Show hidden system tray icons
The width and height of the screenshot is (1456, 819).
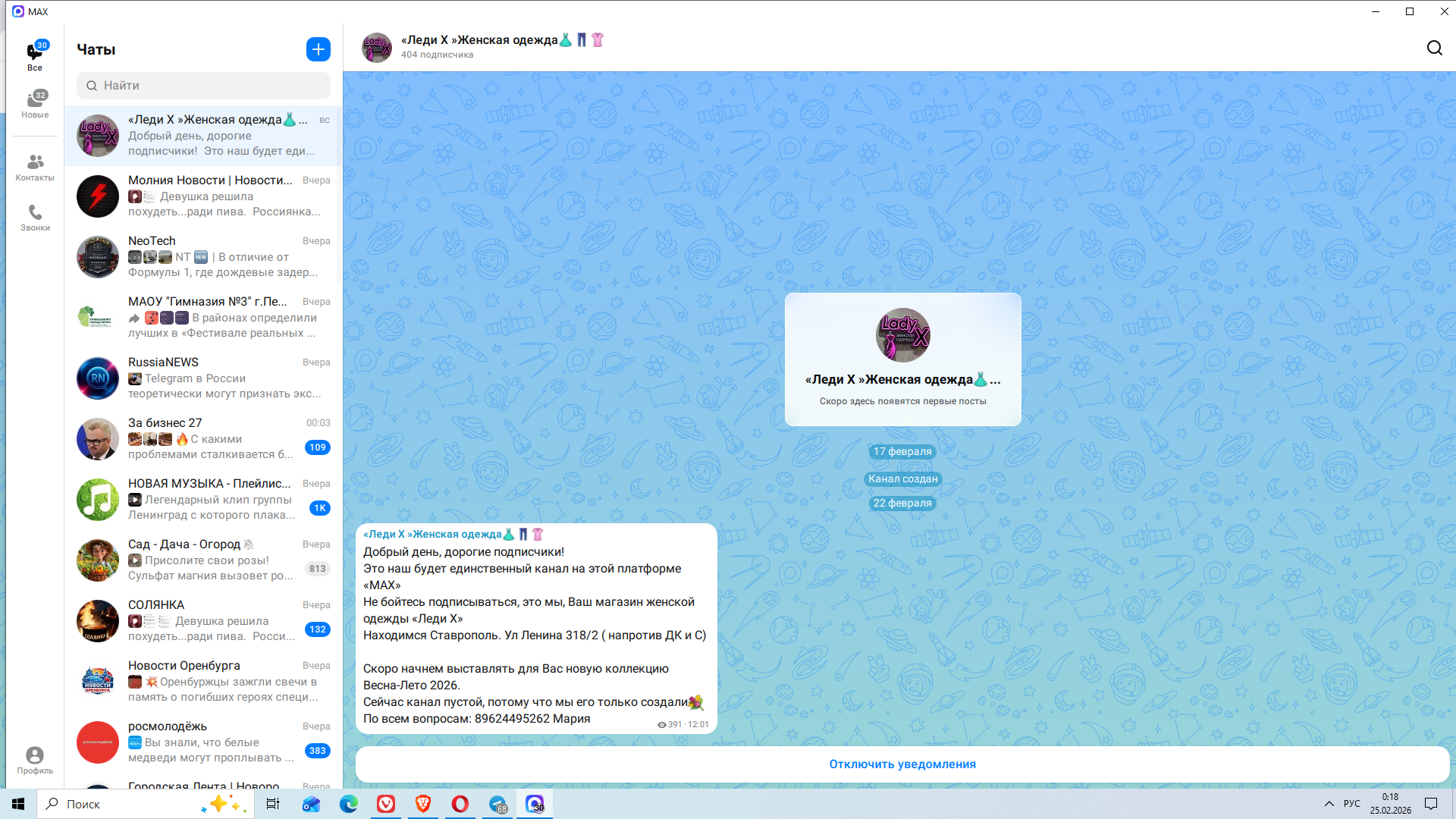[1329, 804]
